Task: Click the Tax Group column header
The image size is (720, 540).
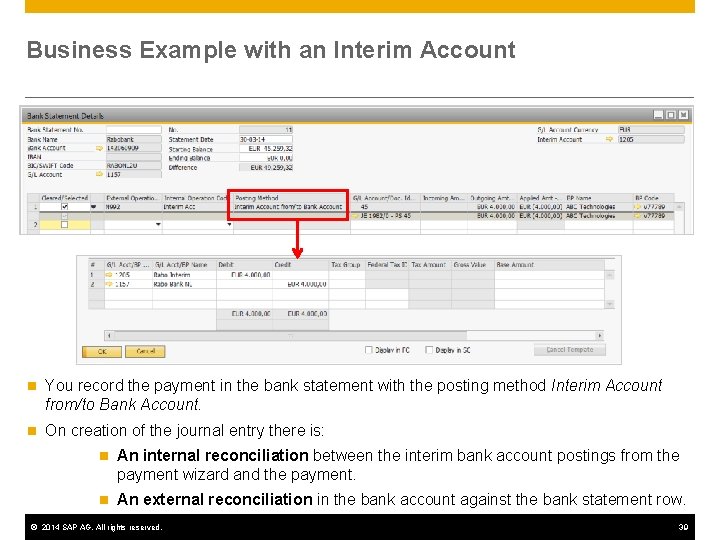Action: (x=347, y=265)
